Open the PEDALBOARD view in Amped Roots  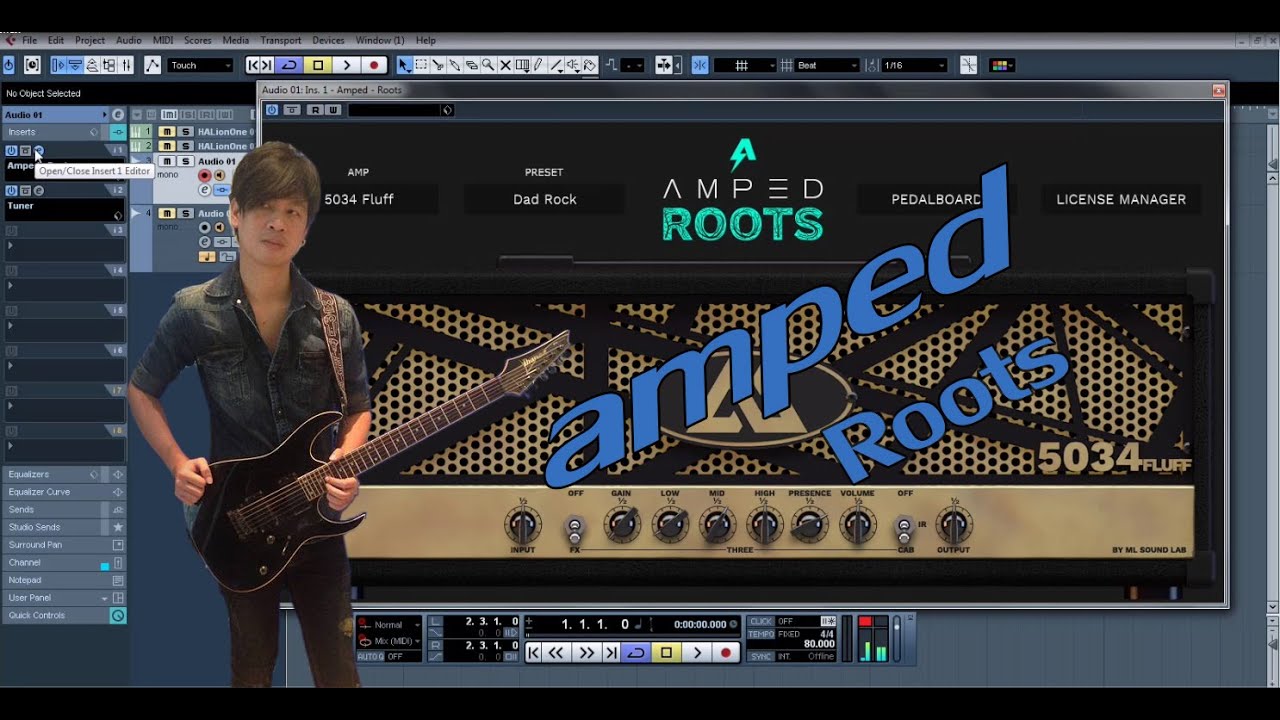[x=936, y=199]
